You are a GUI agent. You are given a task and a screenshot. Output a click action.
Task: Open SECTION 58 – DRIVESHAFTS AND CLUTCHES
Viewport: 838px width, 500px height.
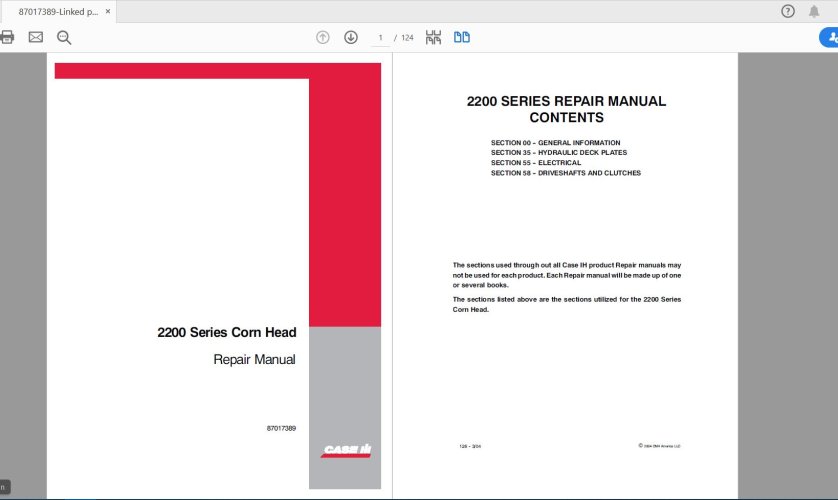coord(566,173)
